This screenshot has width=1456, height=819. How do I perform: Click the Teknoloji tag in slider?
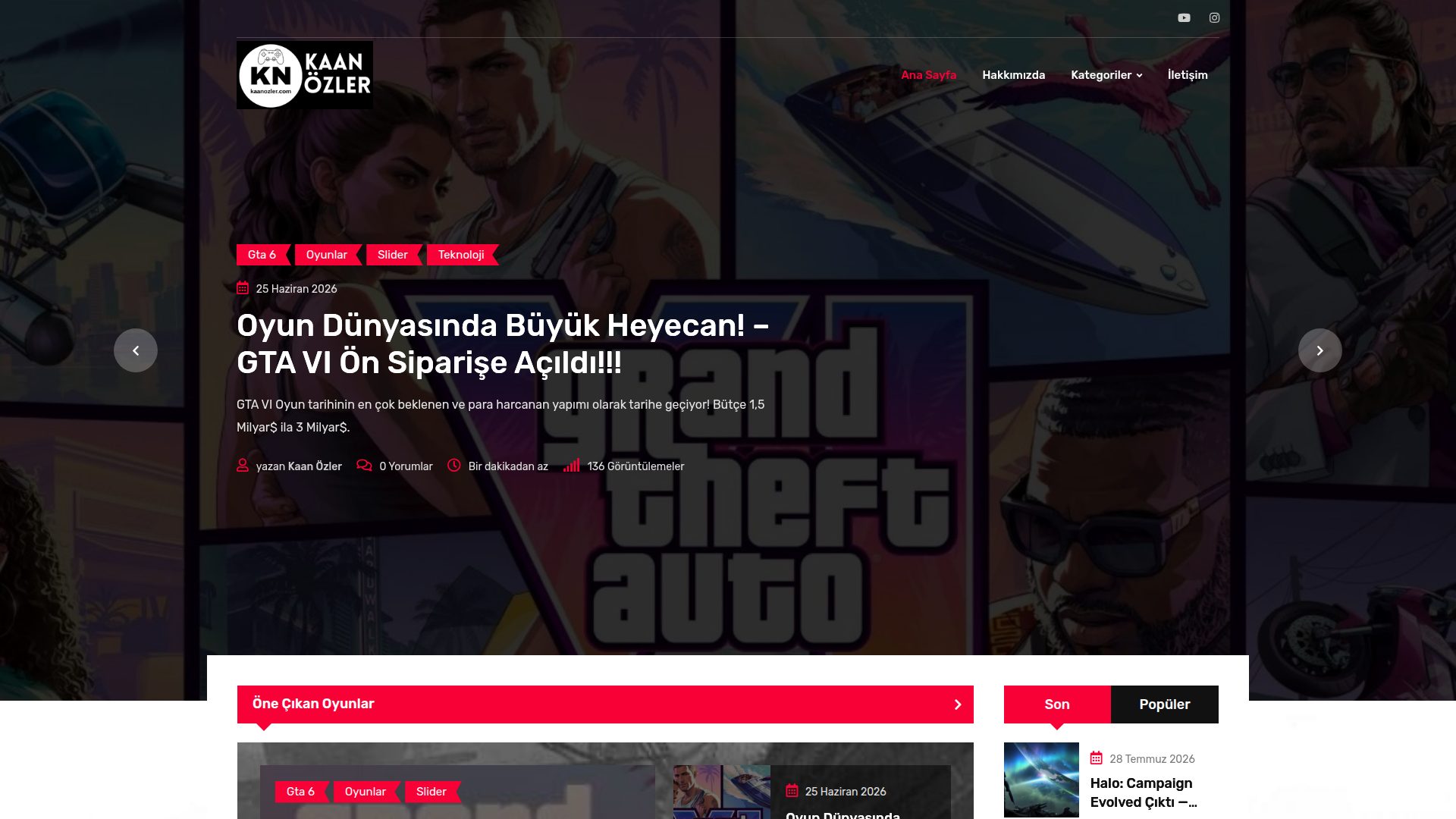pos(461,255)
